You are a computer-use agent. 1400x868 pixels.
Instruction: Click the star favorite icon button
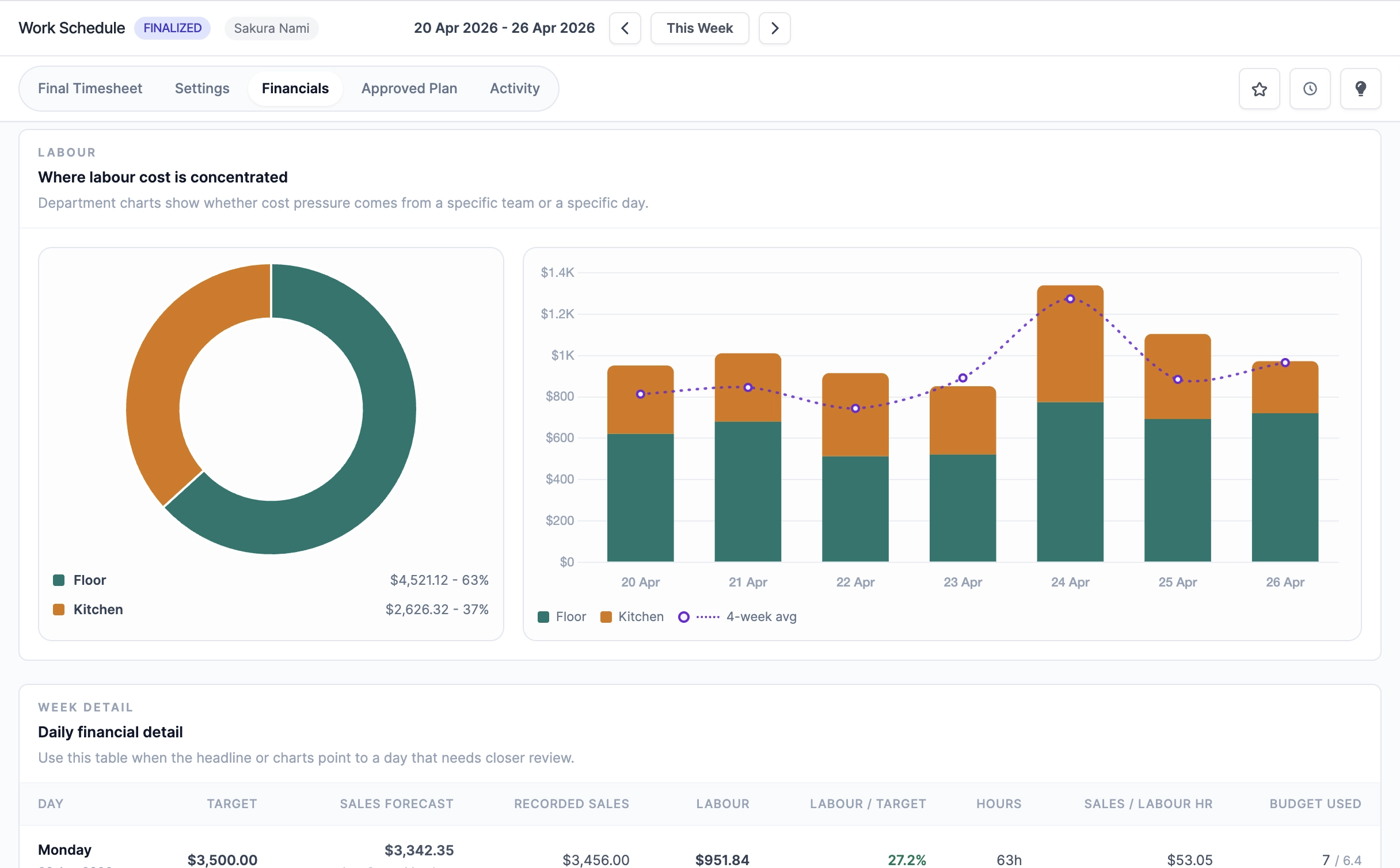click(x=1259, y=89)
